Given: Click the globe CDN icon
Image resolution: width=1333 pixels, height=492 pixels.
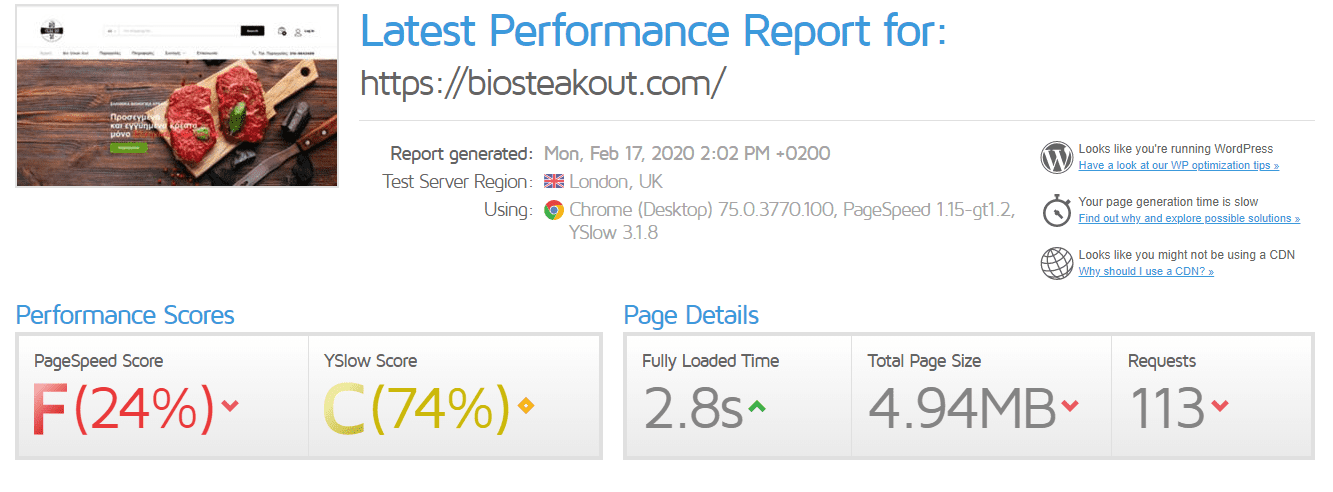Looking at the screenshot, I should tap(1056, 263).
